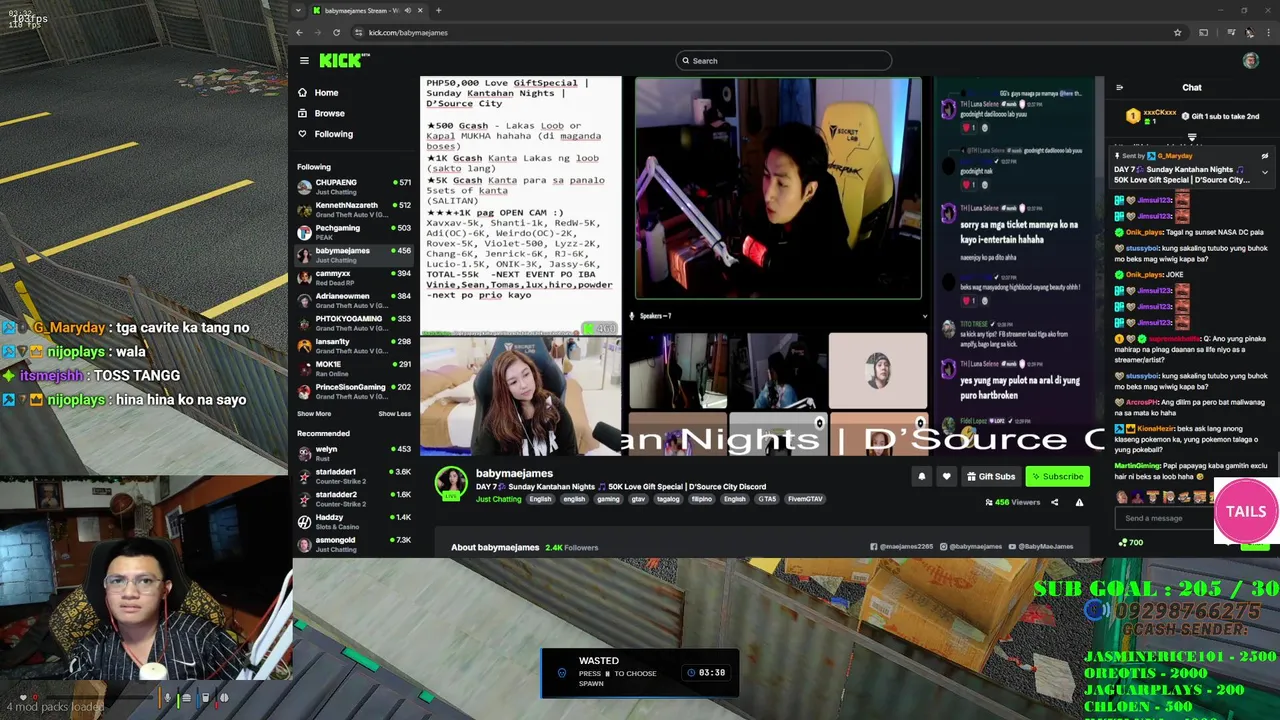Reload the Kick page
The height and width of the screenshot is (720, 1280).
336,32
